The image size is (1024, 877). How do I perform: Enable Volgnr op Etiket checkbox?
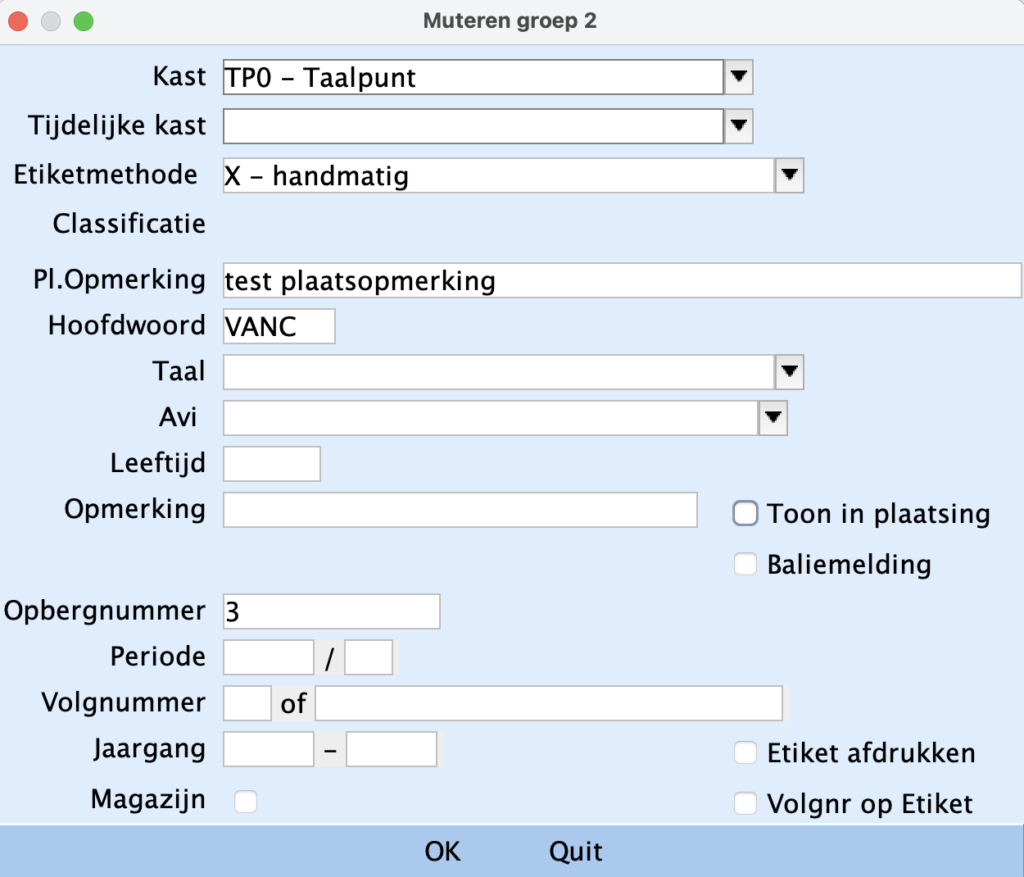tap(746, 803)
